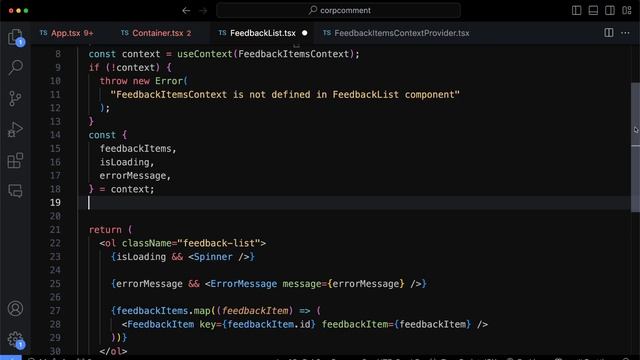This screenshot has height=360, width=640.
Task: Click FeedbackItemsContext argument on line 8
Action: click(293, 54)
